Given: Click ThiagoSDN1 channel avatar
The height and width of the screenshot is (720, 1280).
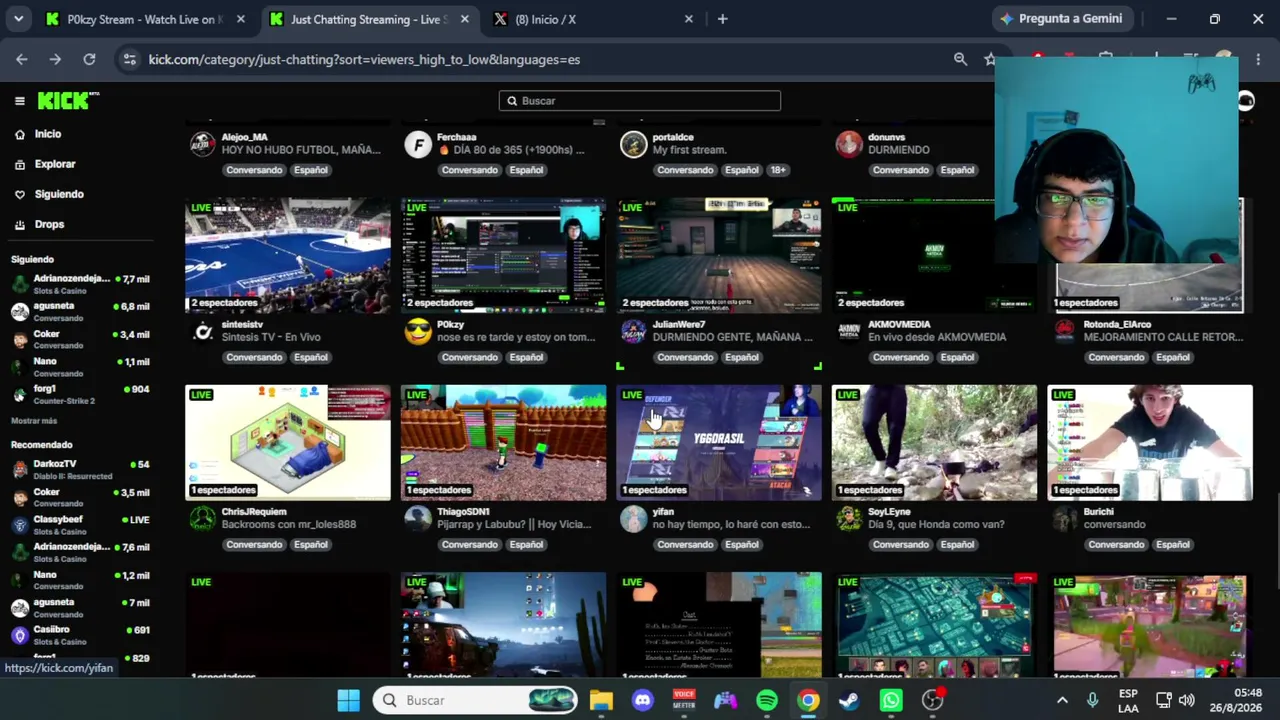Looking at the screenshot, I should pos(418,518).
